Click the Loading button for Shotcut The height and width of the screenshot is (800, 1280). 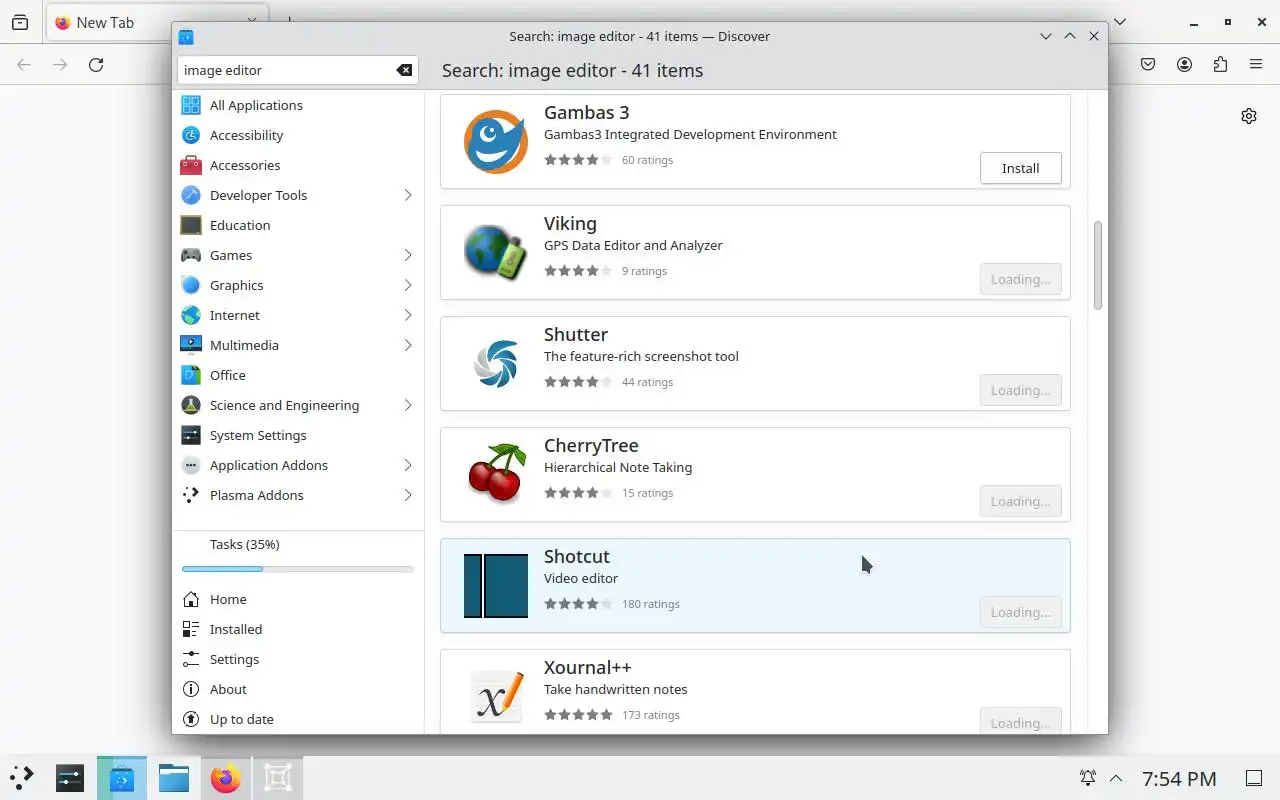pos(1021,612)
